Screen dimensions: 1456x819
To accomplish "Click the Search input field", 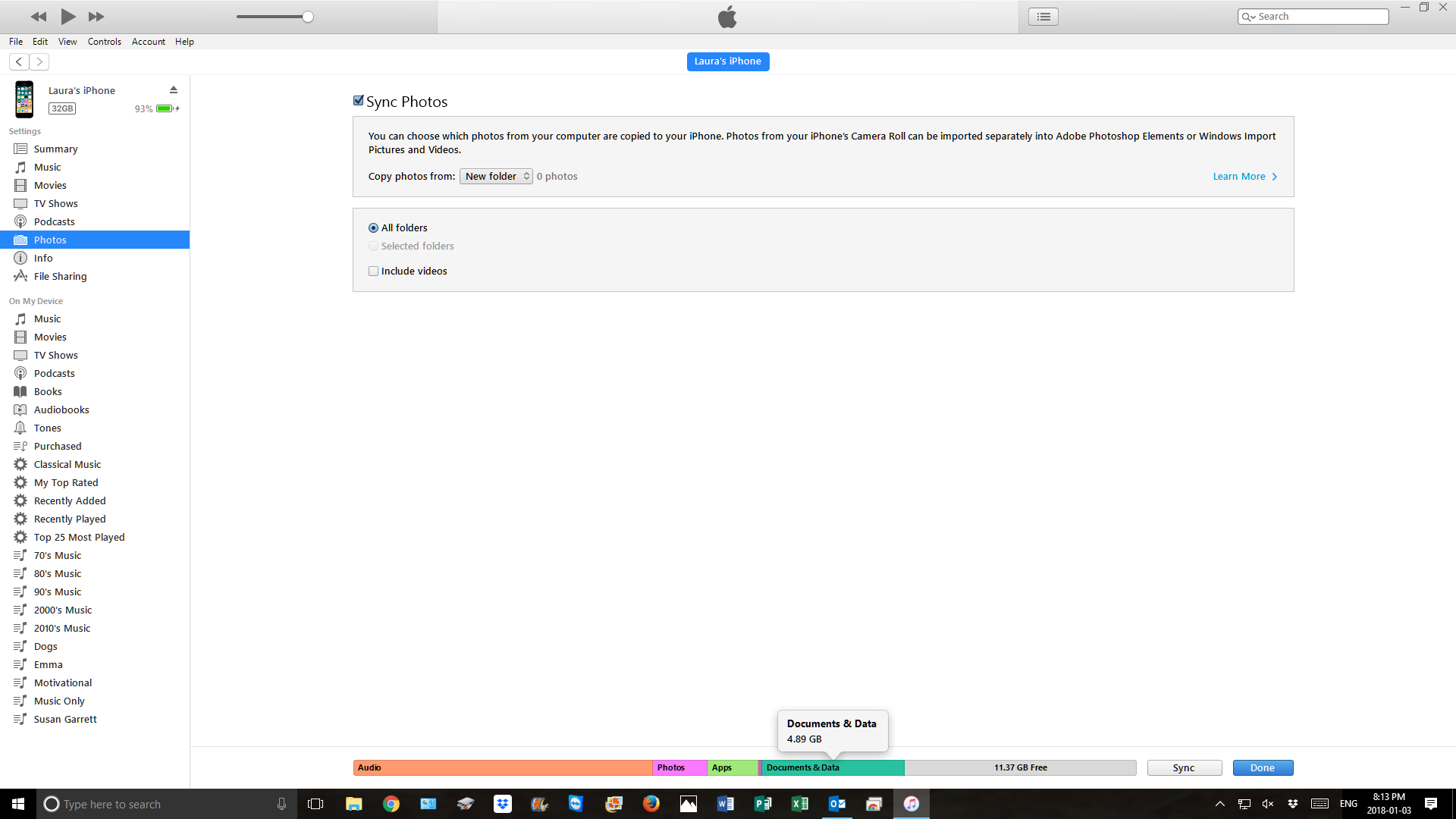I will pyautogui.click(x=1319, y=17).
